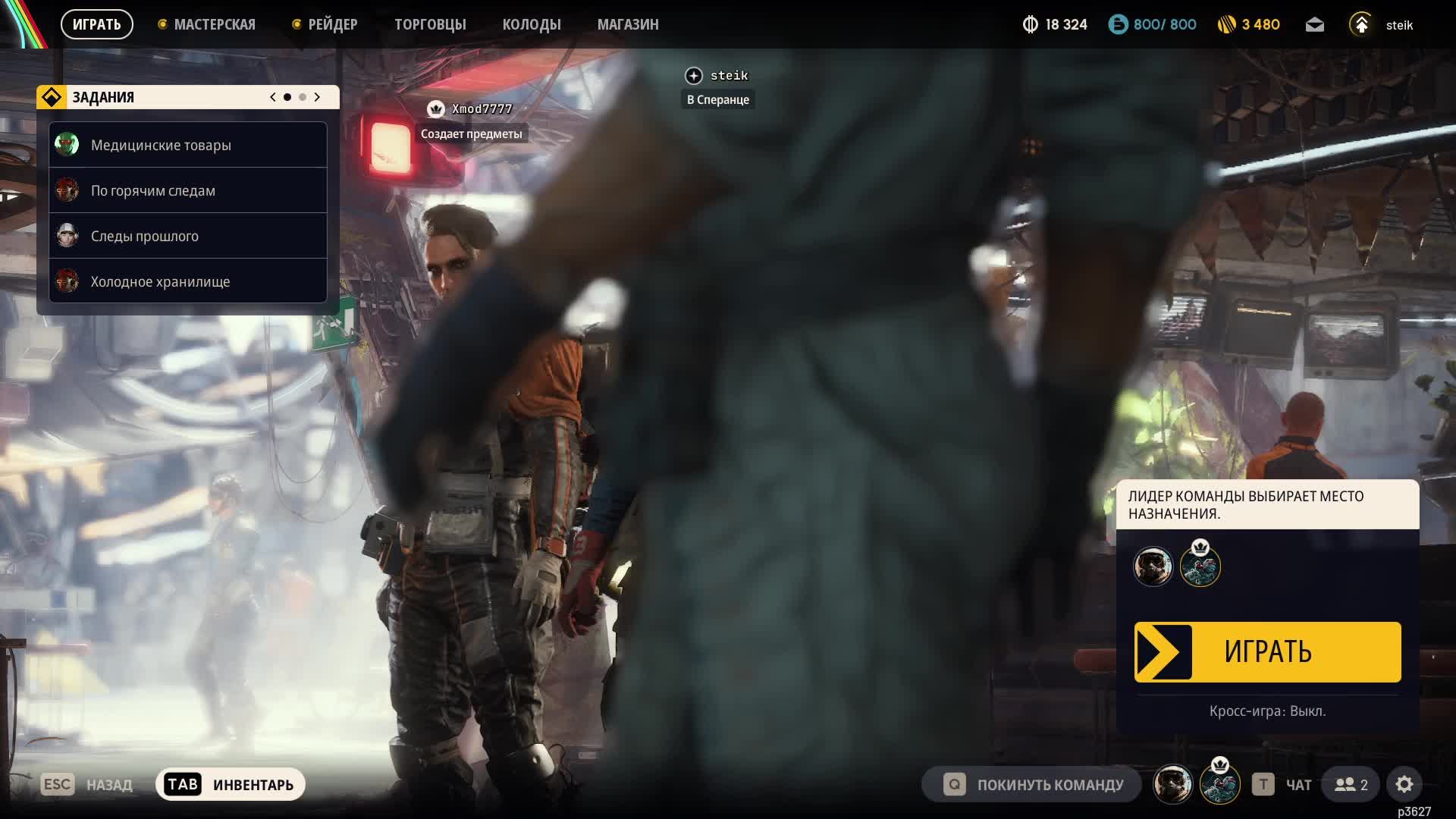The width and height of the screenshot is (1456, 819).
Task: Select first page dot in Tasks
Action: (287, 97)
